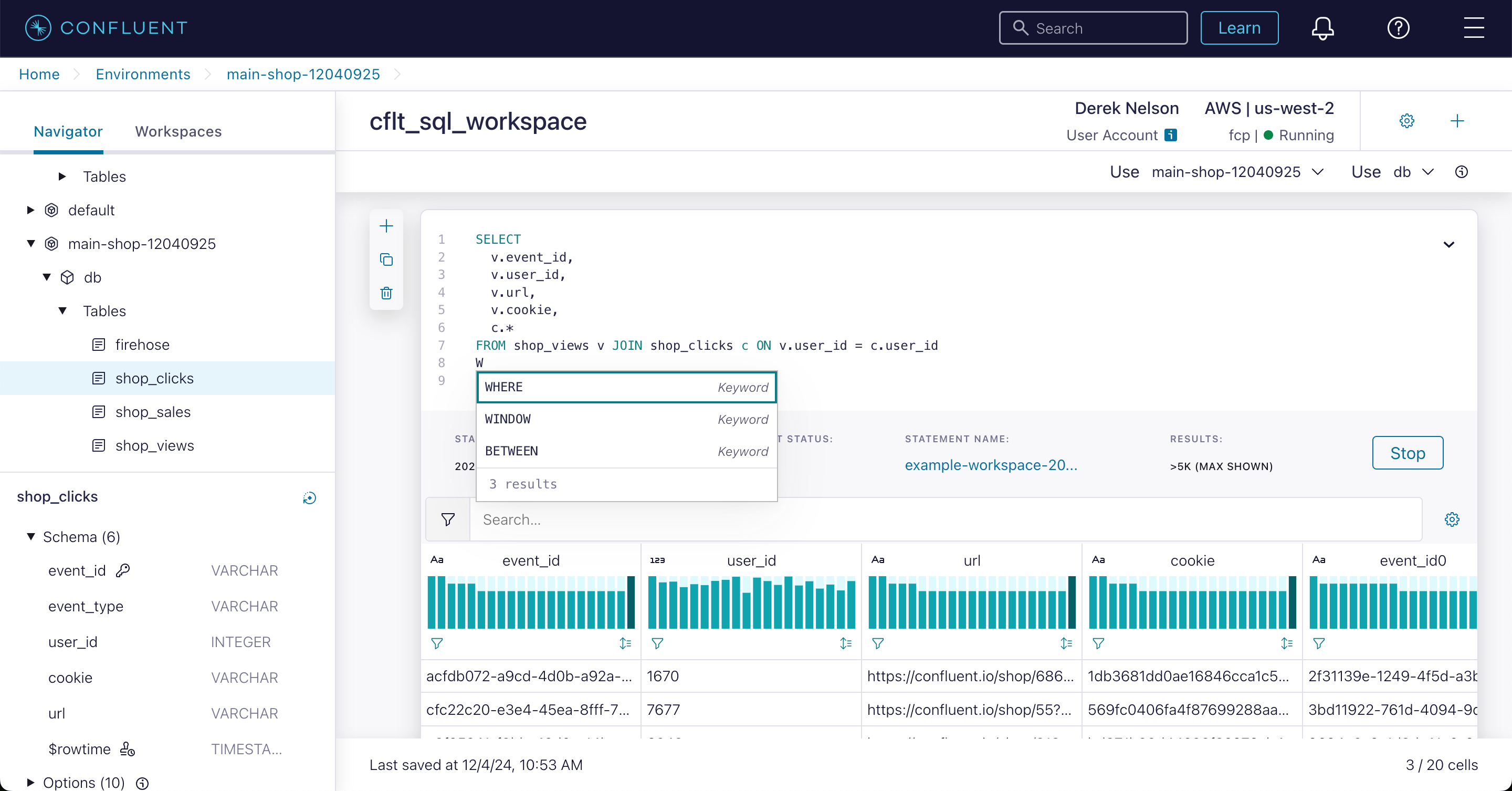Open the example-workspace statement name link

(x=991, y=465)
